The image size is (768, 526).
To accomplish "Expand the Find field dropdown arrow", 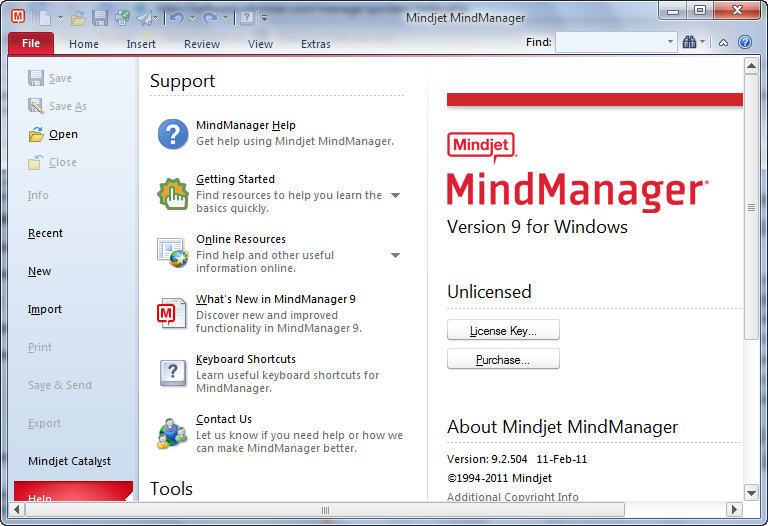I will click(671, 43).
